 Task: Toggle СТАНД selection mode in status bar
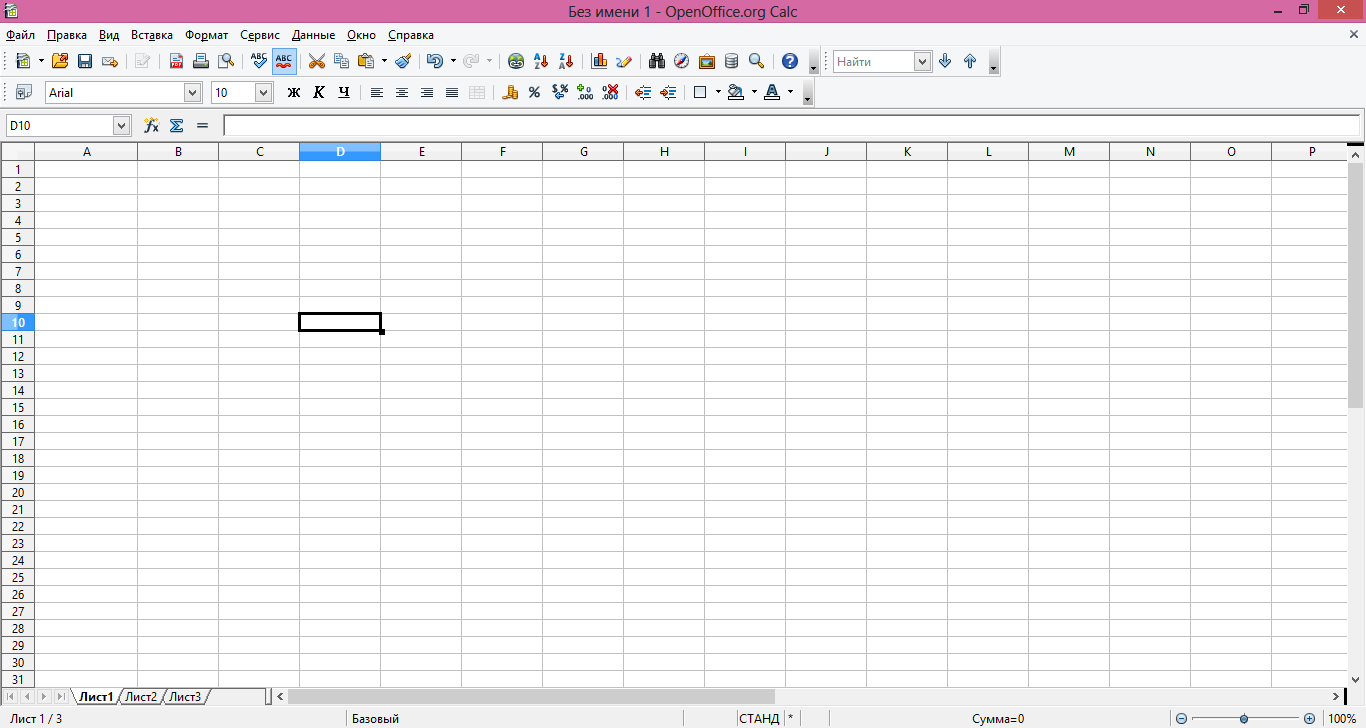(x=759, y=718)
